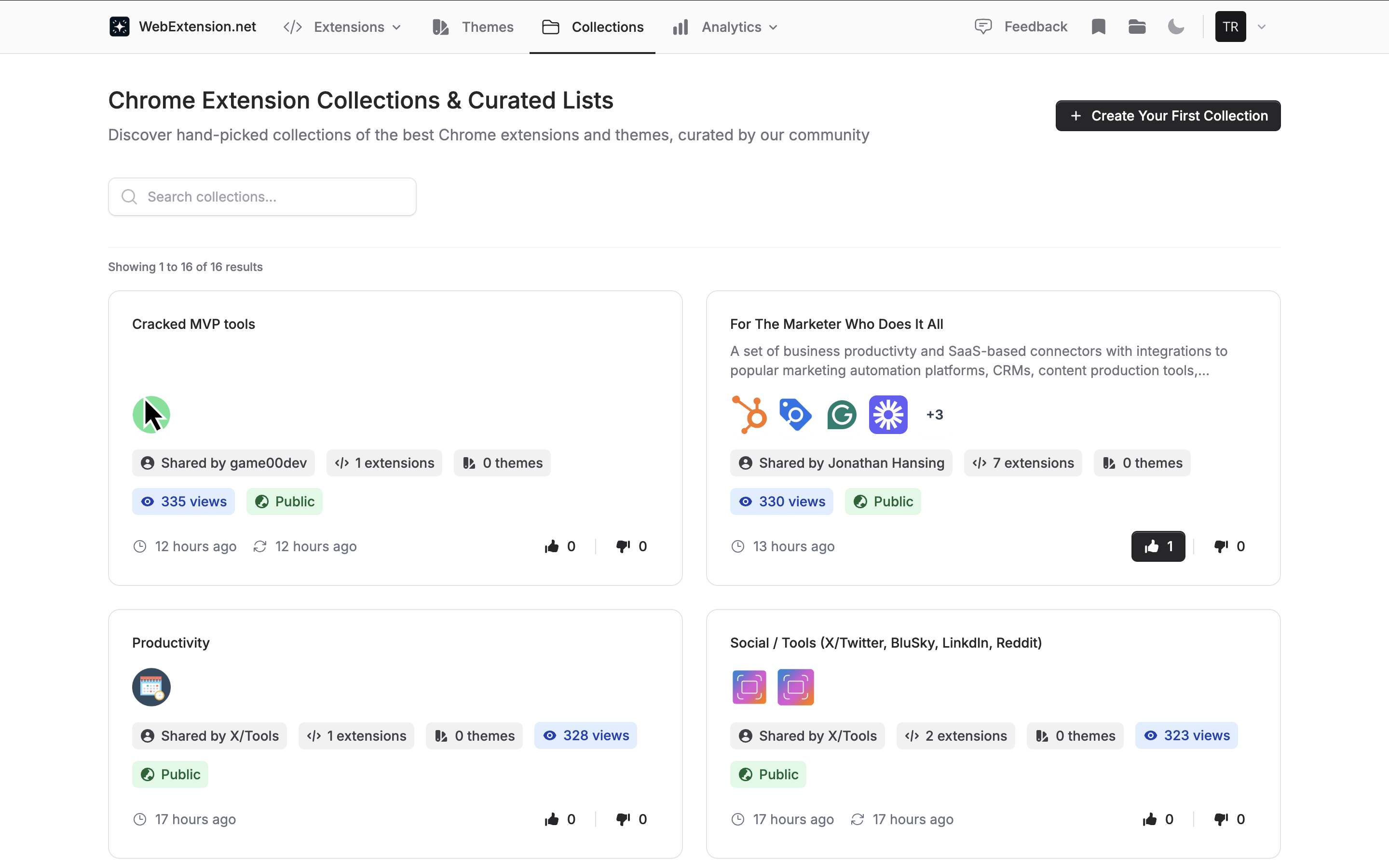Like the Productivity collection
Viewport: 1389px width, 868px height.
point(559,819)
